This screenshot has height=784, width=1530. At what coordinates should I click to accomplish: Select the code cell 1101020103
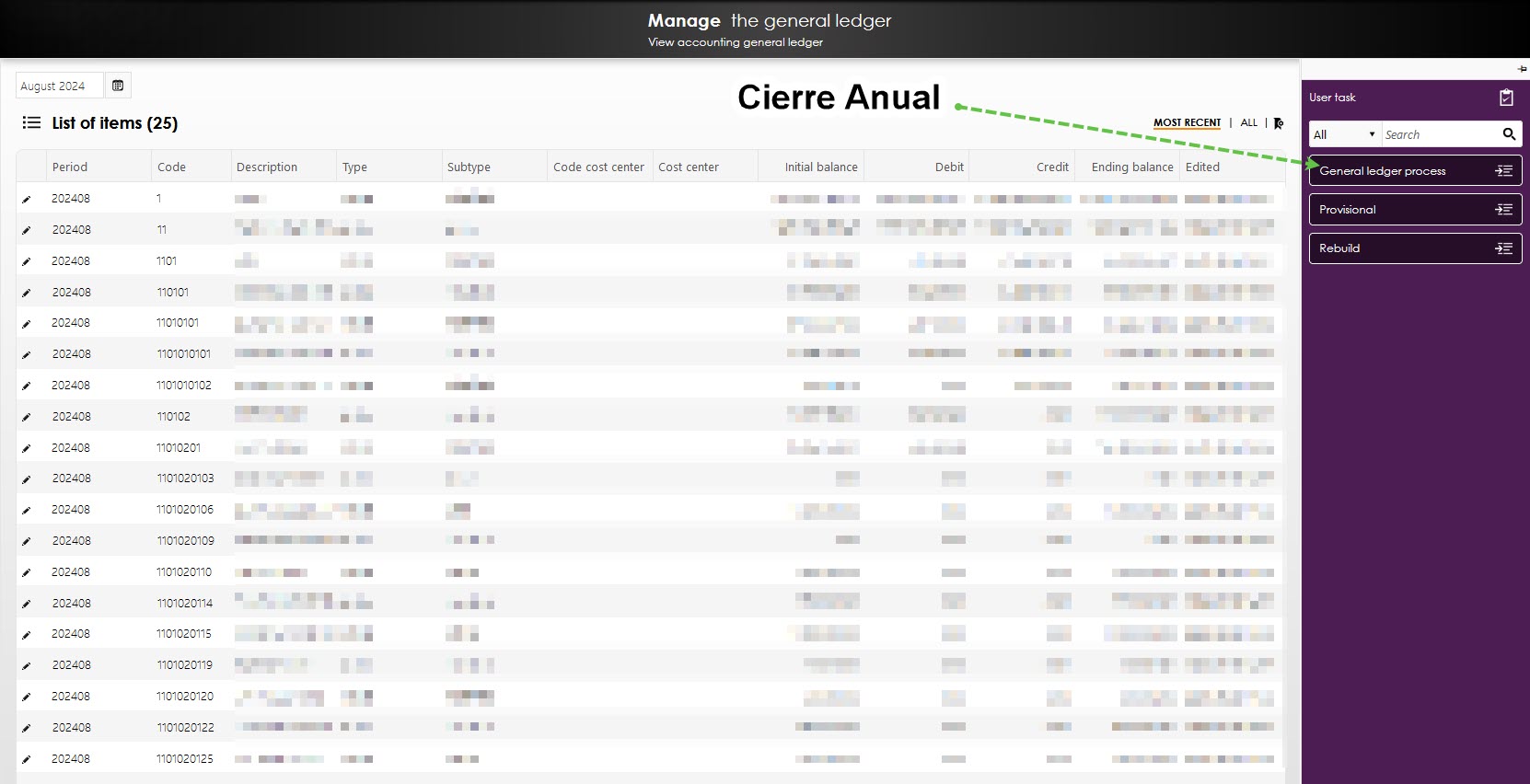pyautogui.click(x=185, y=478)
